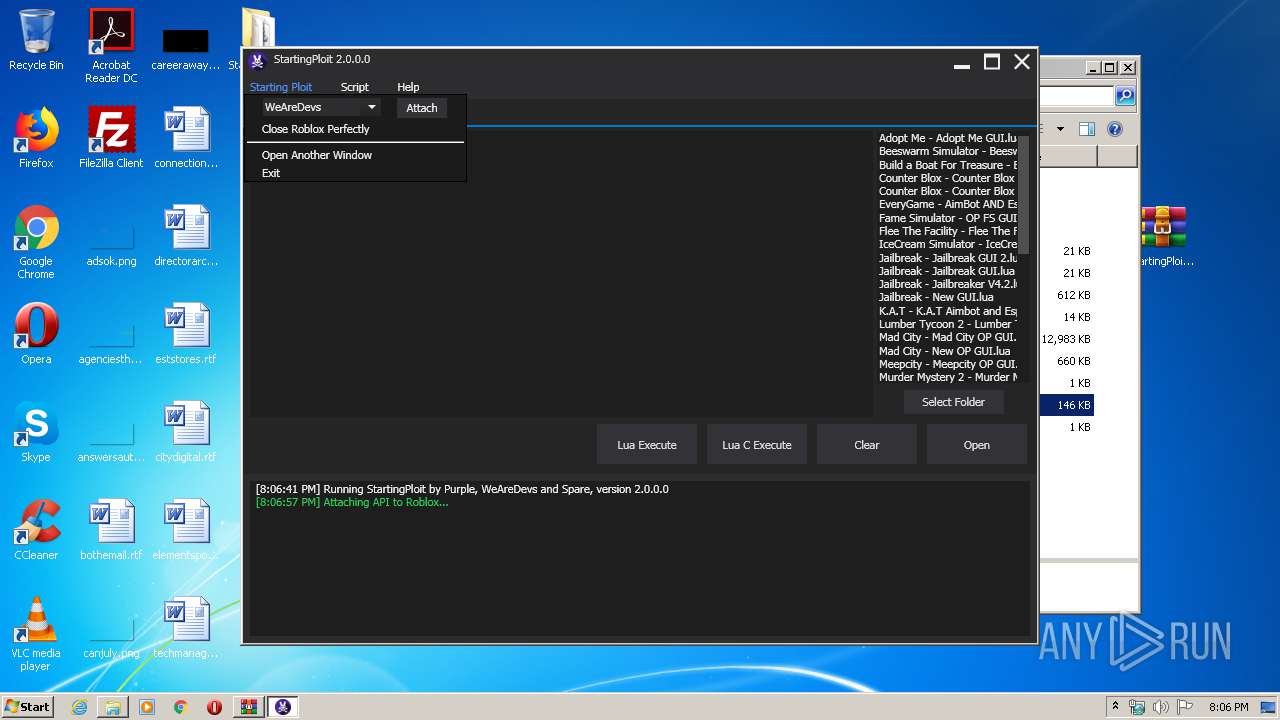The height and width of the screenshot is (720, 1280).
Task: Select canjuly.png file on desktop
Action: [x=111, y=635]
